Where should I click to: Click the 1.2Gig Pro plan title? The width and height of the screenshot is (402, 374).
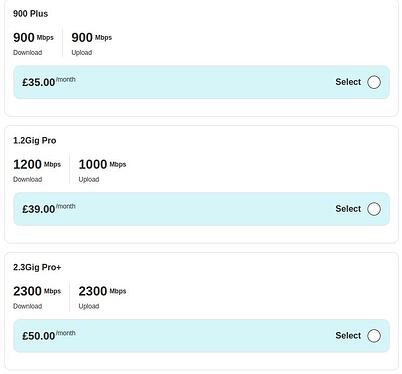(34, 140)
